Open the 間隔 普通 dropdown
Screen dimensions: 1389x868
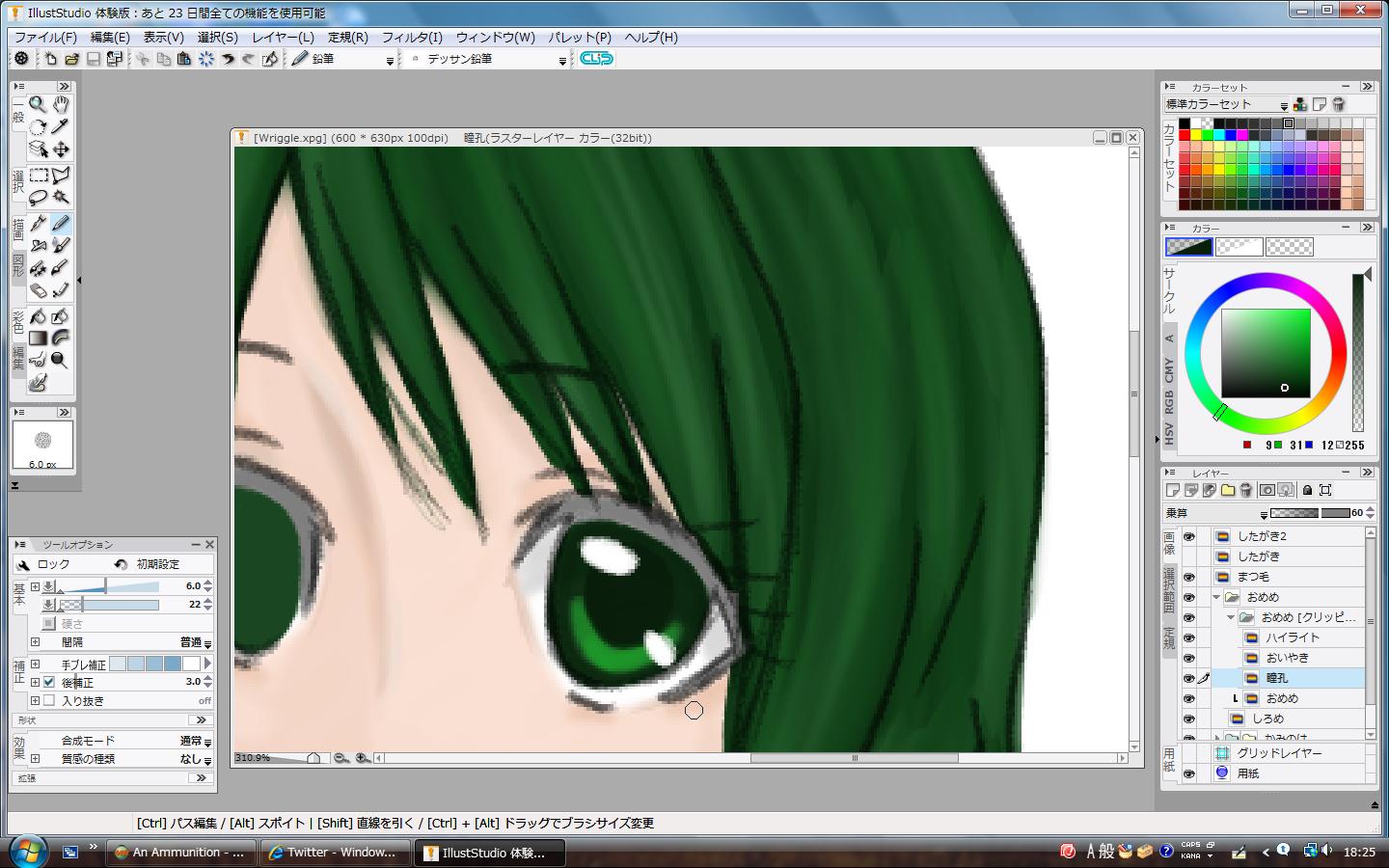[196, 642]
